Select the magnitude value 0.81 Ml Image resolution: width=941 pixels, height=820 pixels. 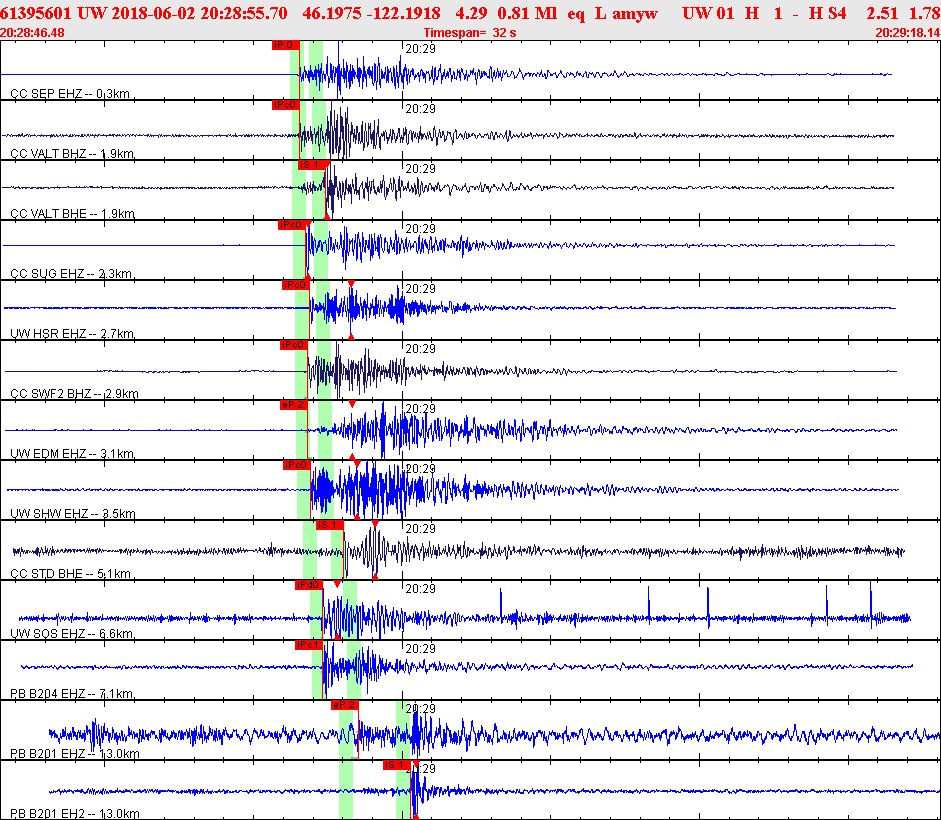[x=527, y=13]
